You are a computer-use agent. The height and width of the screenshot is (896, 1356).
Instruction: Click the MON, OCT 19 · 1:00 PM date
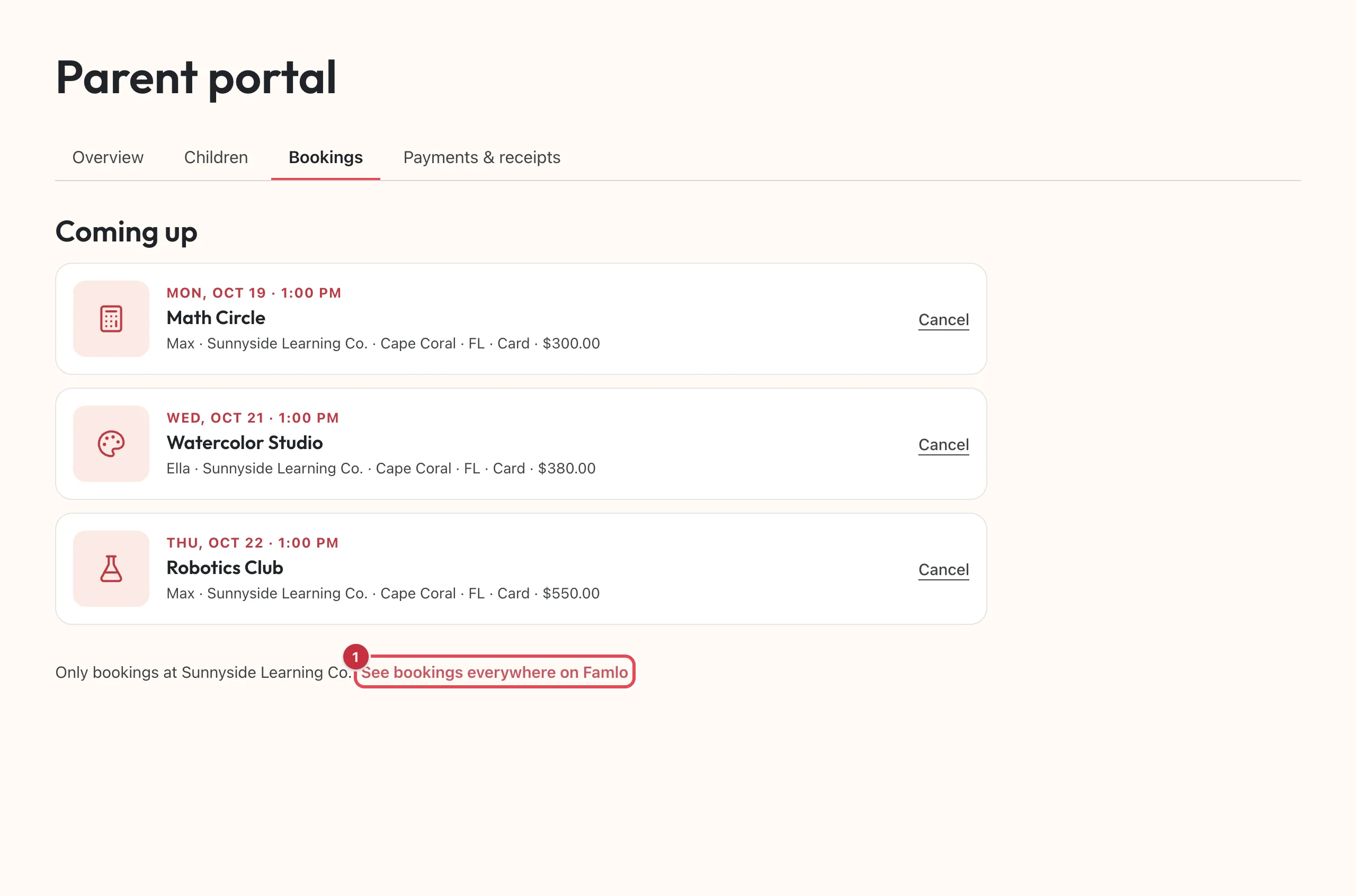(254, 293)
